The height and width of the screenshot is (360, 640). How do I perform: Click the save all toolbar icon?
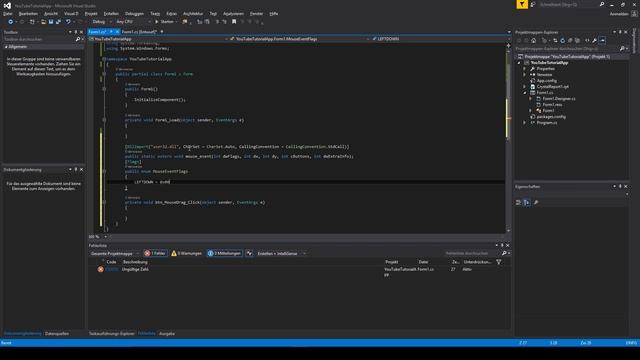point(58,22)
